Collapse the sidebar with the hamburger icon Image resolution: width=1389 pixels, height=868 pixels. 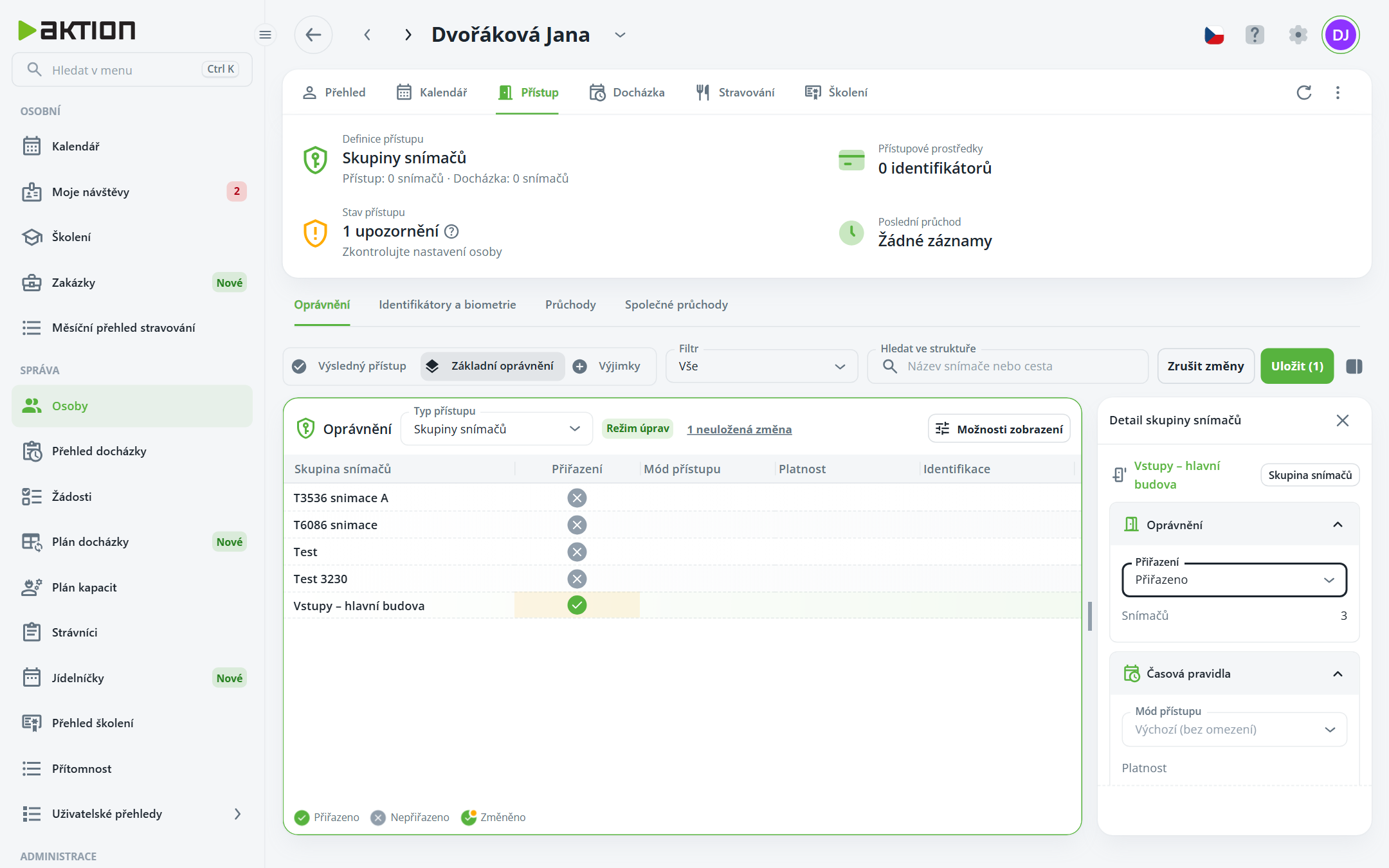point(265,35)
